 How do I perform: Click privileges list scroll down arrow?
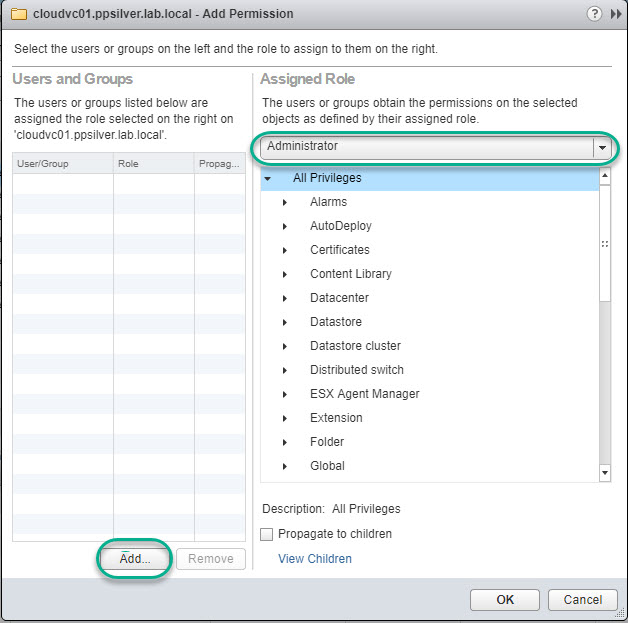point(605,473)
